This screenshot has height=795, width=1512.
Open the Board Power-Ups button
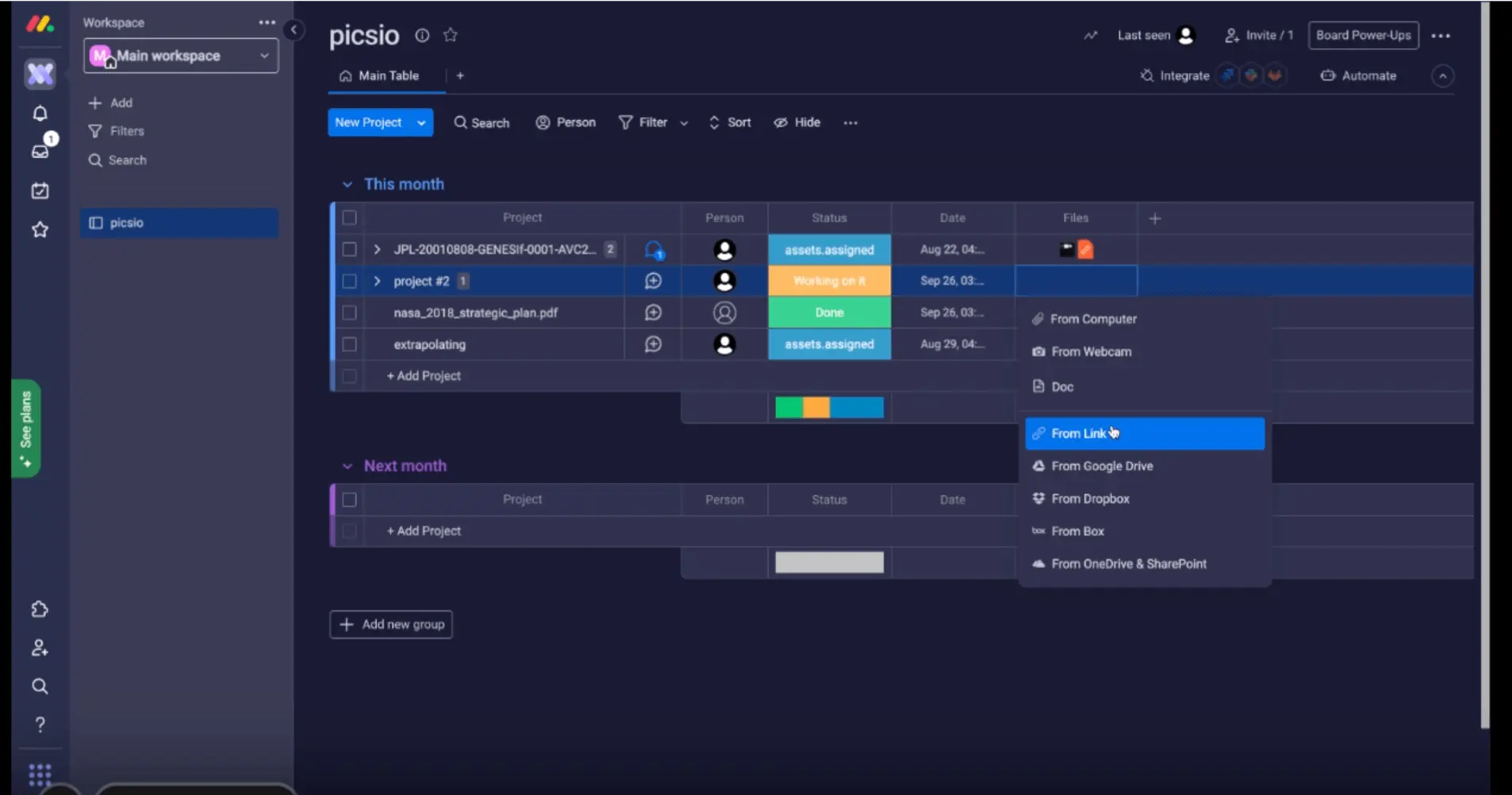coord(1364,35)
